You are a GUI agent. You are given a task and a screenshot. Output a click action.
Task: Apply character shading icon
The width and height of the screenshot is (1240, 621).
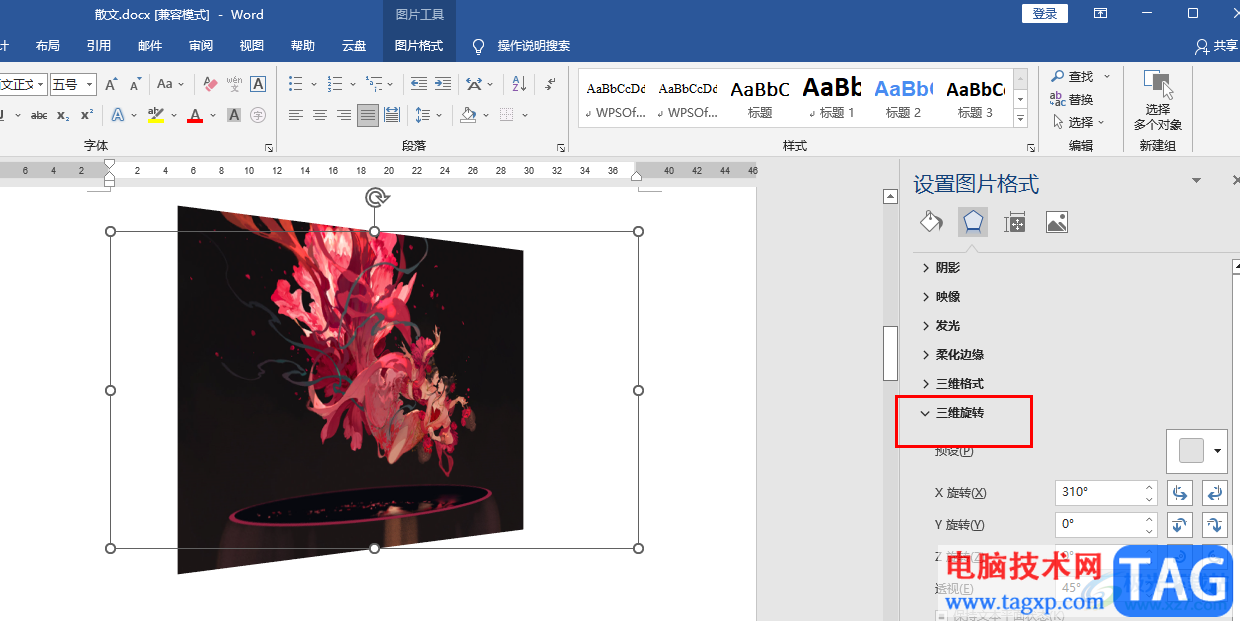pos(234,115)
